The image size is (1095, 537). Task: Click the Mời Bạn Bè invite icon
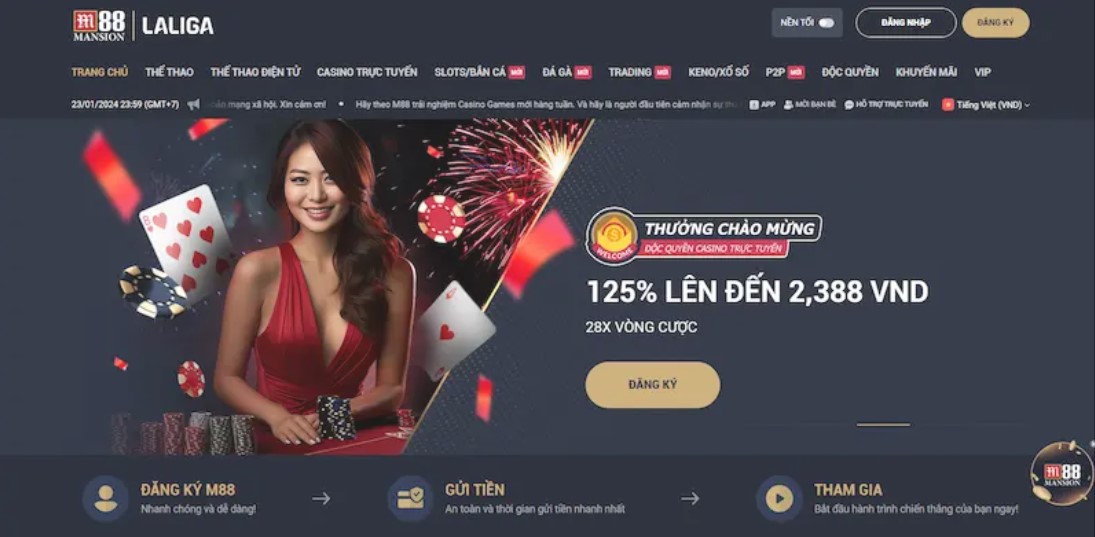point(788,105)
